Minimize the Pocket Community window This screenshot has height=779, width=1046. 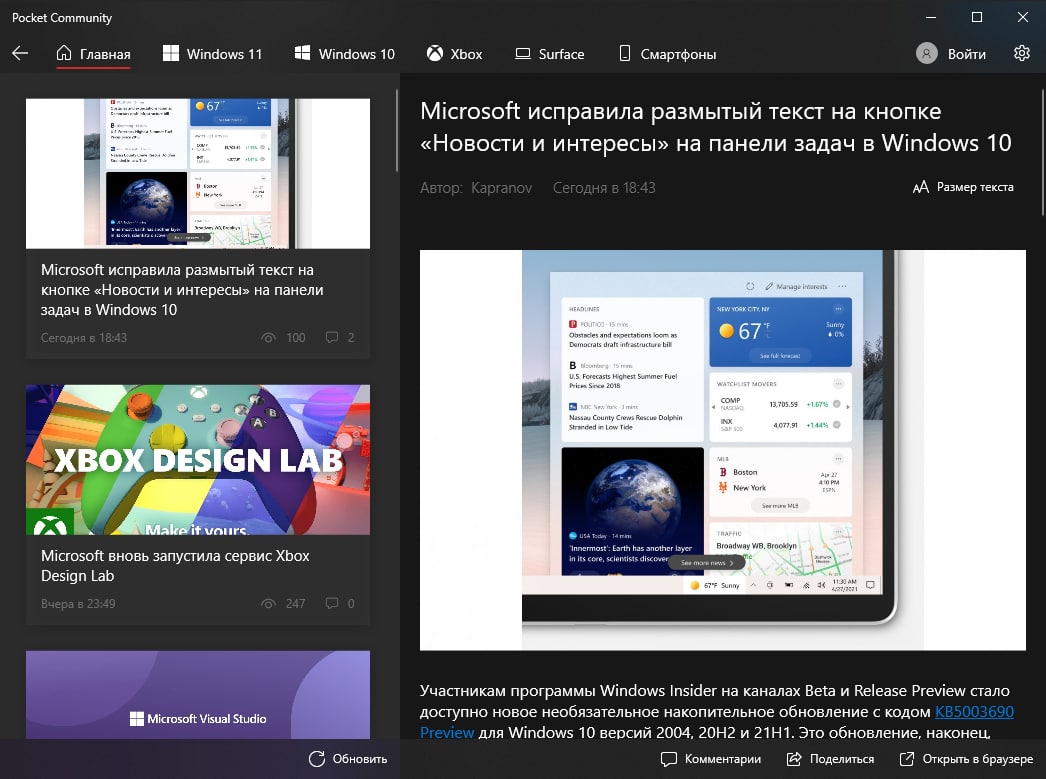pyautogui.click(x=931, y=17)
